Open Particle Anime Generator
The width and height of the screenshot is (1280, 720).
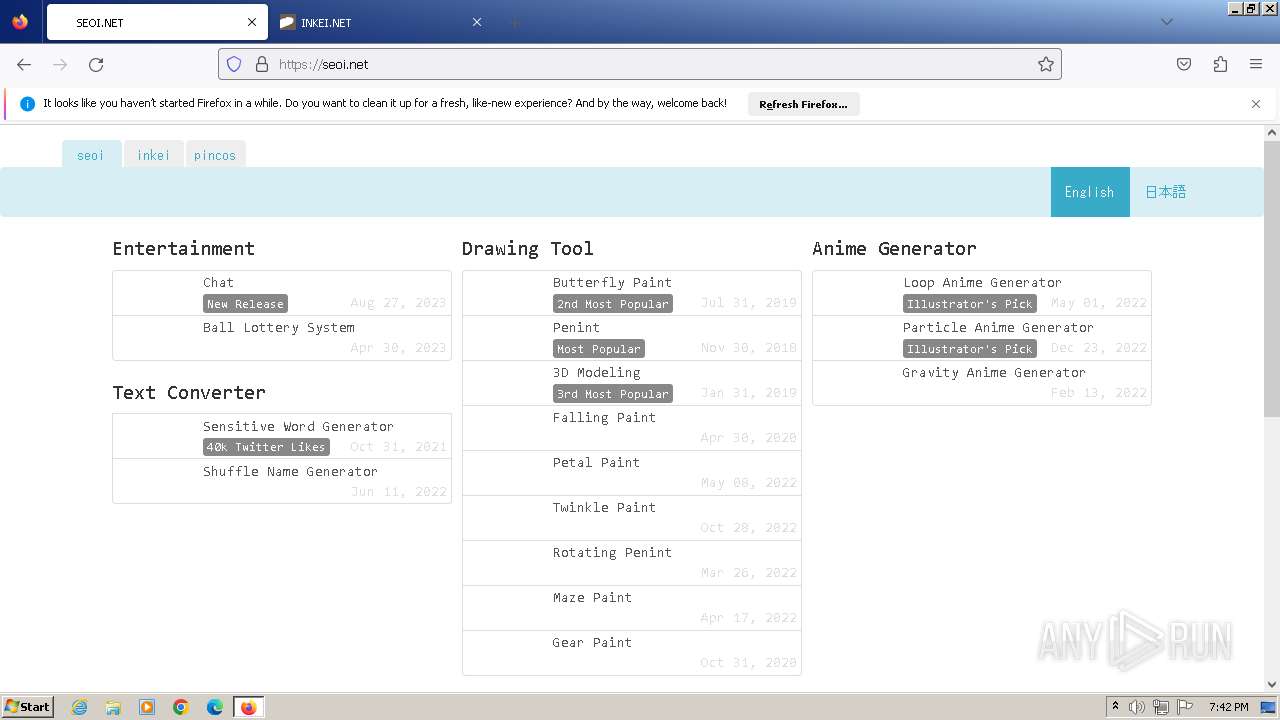coord(982,338)
